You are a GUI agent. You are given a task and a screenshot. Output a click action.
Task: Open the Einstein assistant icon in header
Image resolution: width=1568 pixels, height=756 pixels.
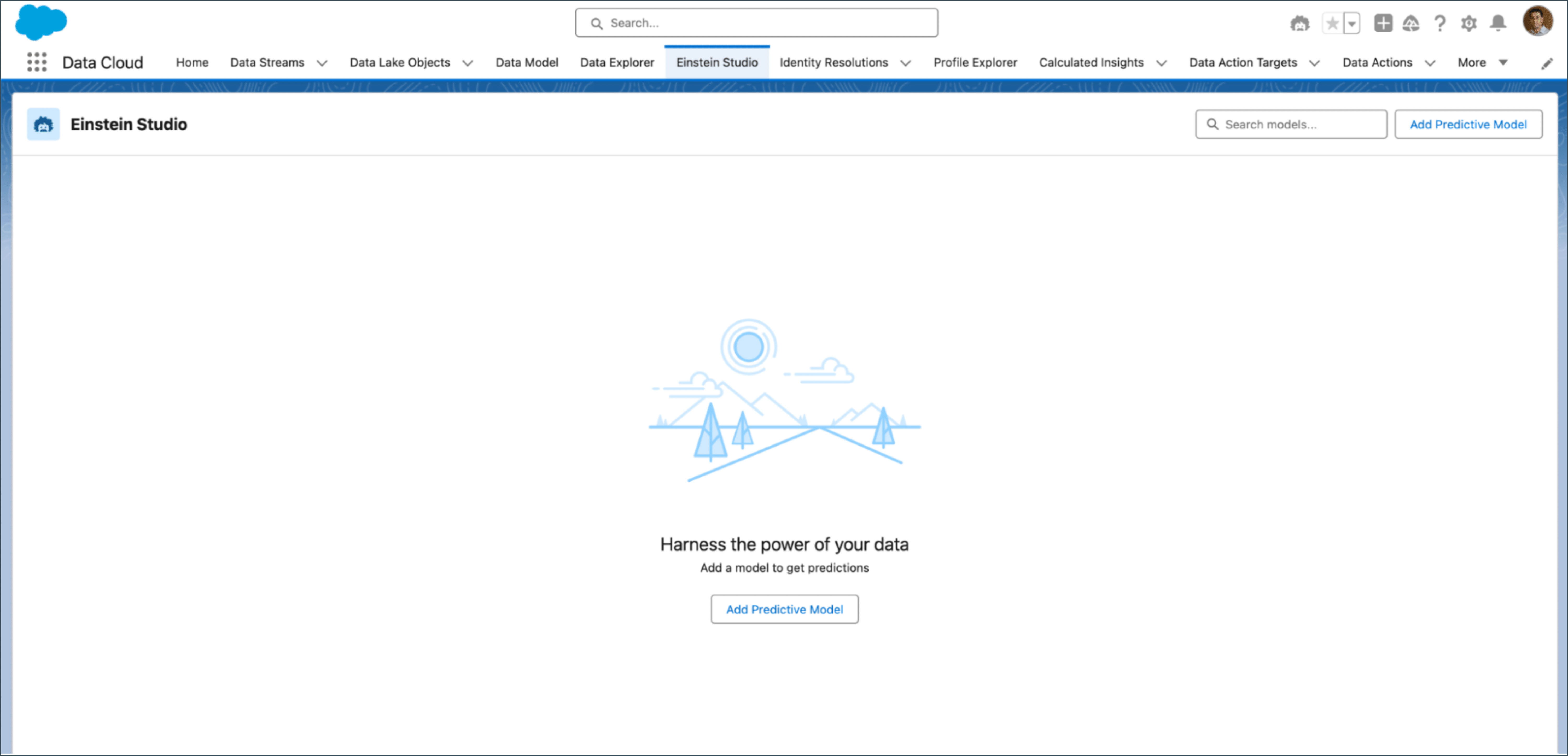coord(1299,23)
